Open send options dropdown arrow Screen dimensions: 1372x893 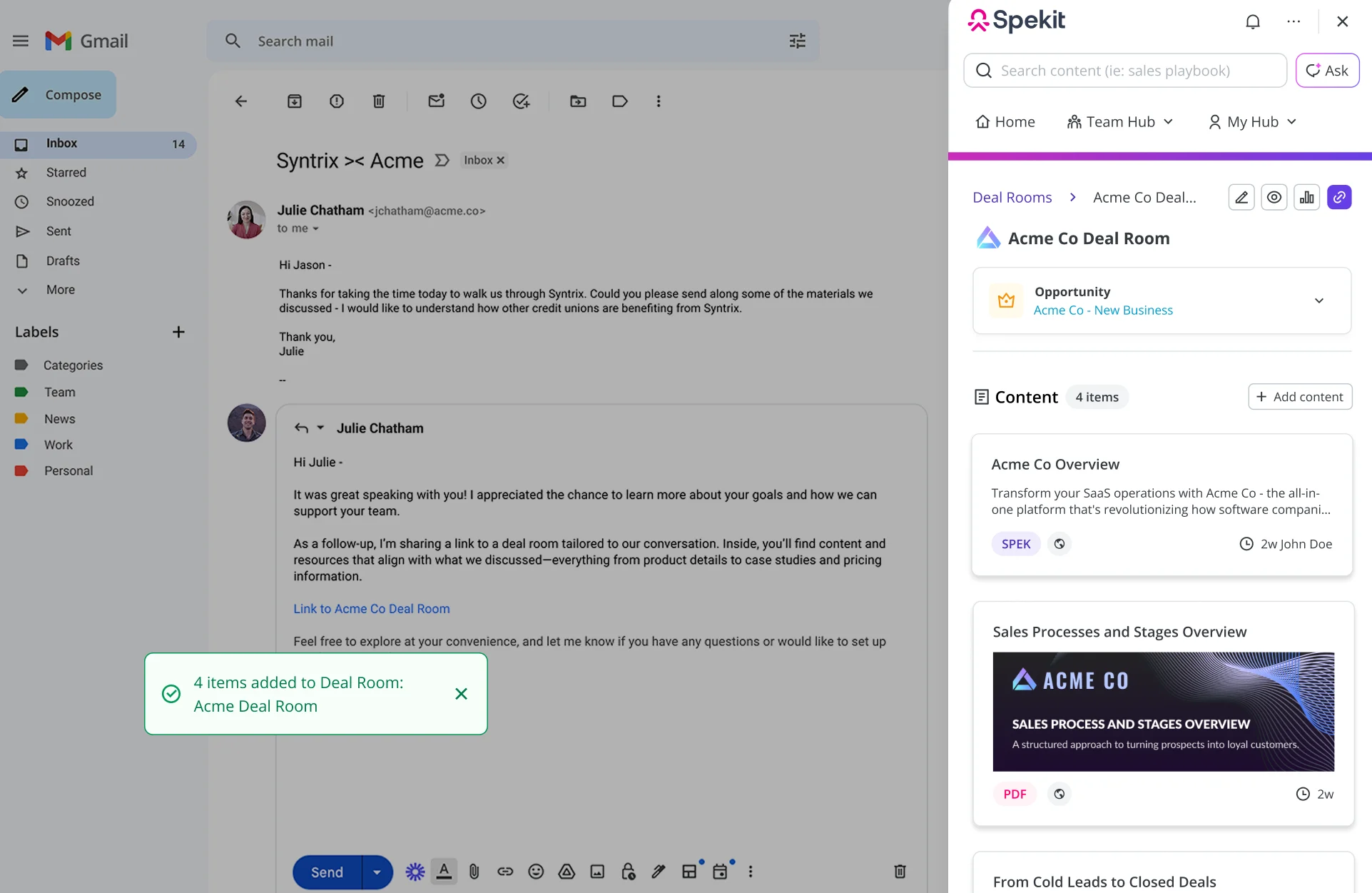tap(377, 872)
